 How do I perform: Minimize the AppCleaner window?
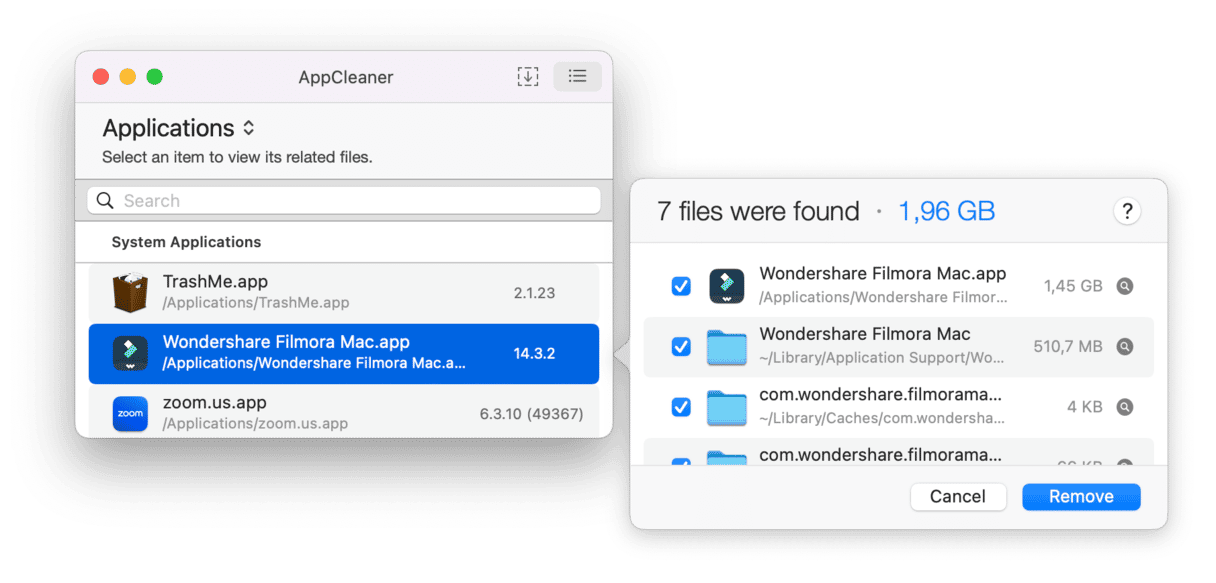(127, 77)
